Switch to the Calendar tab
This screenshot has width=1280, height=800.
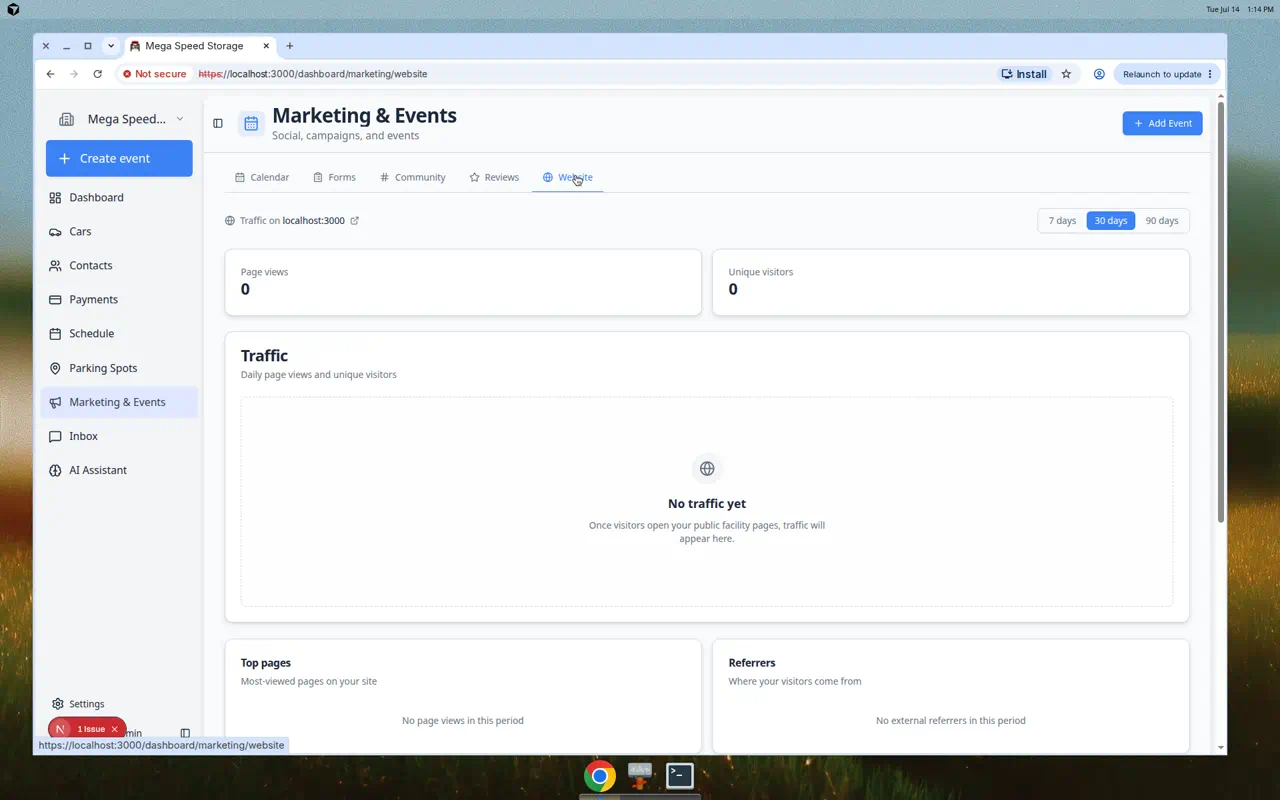coord(262,177)
